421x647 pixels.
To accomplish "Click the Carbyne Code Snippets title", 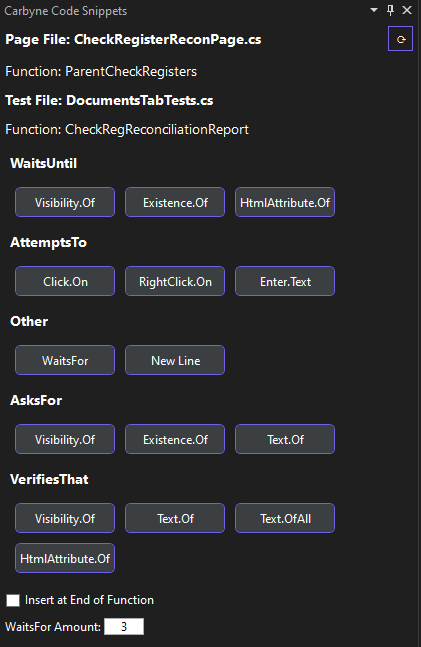I will tap(66, 11).
